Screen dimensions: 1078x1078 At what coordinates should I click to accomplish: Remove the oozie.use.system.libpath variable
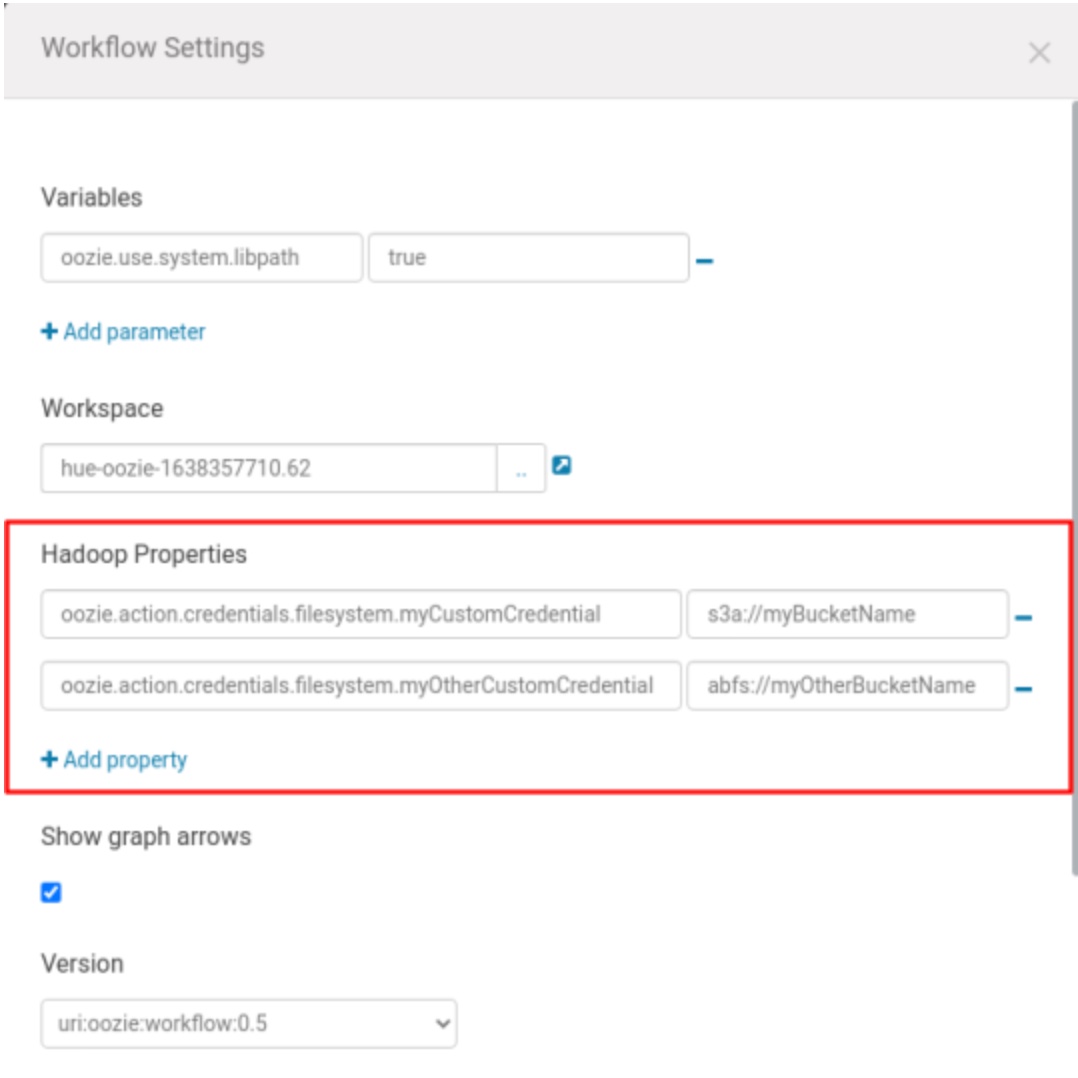click(x=704, y=261)
